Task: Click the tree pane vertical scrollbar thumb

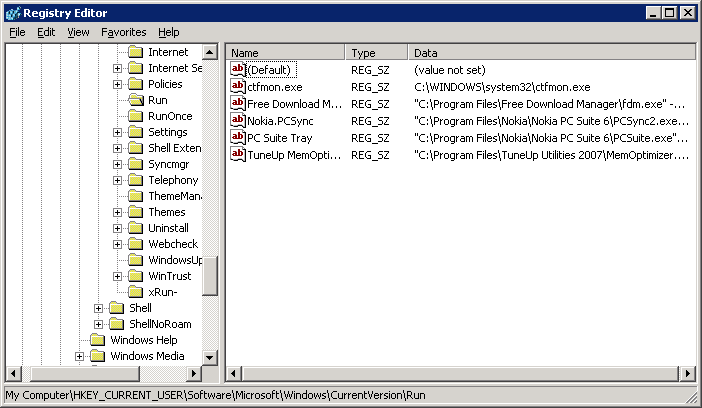Action: [x=210, y=276]
